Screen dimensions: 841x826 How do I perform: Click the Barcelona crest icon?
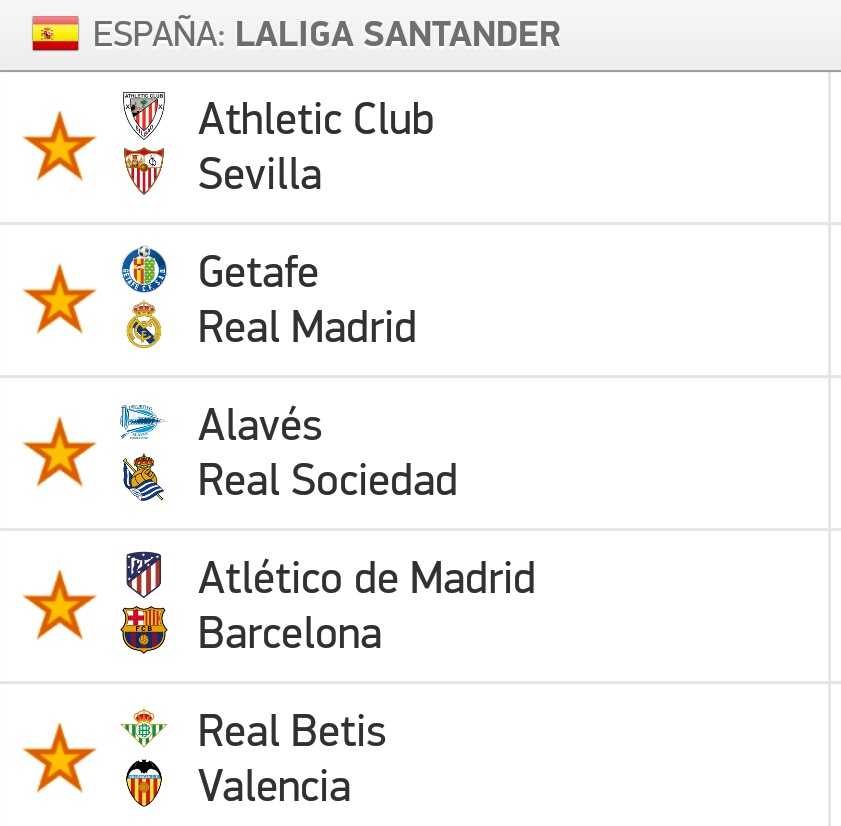[143, 631]
